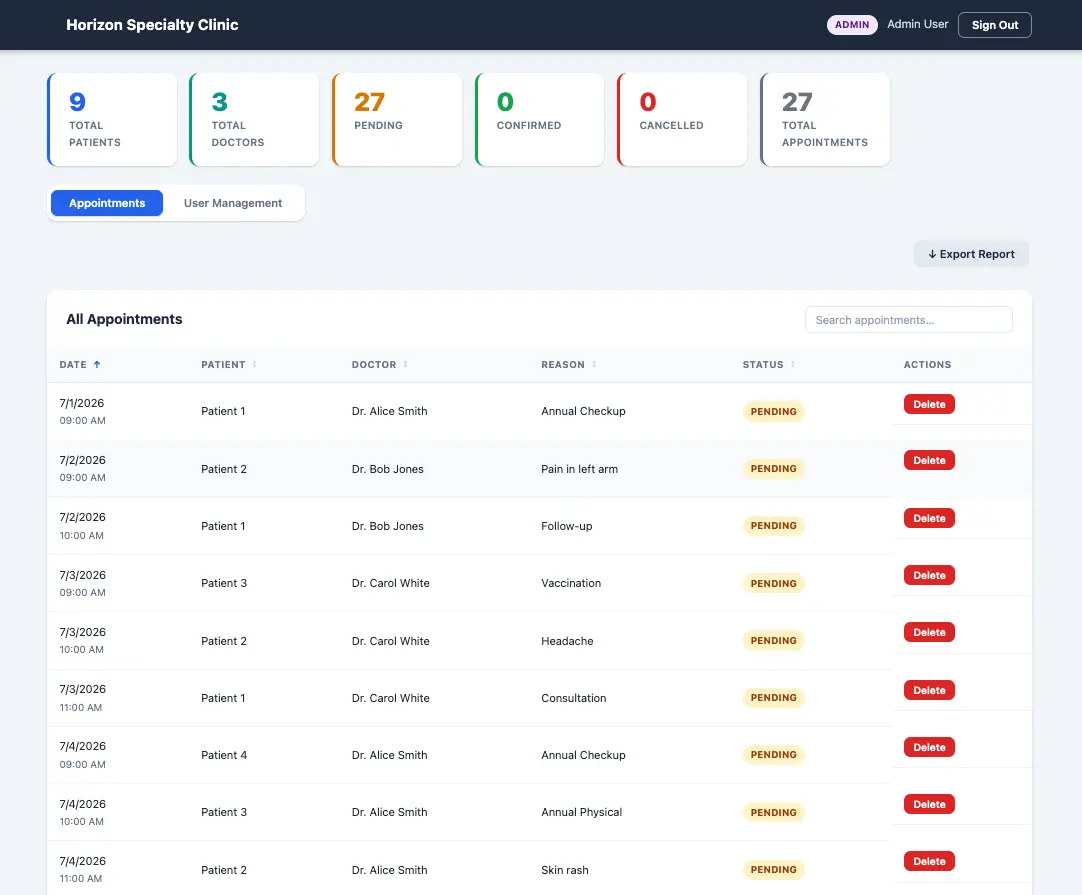1082x895 pixels.
Task: Sort by the Patient column icon
Action: point(255,364)
